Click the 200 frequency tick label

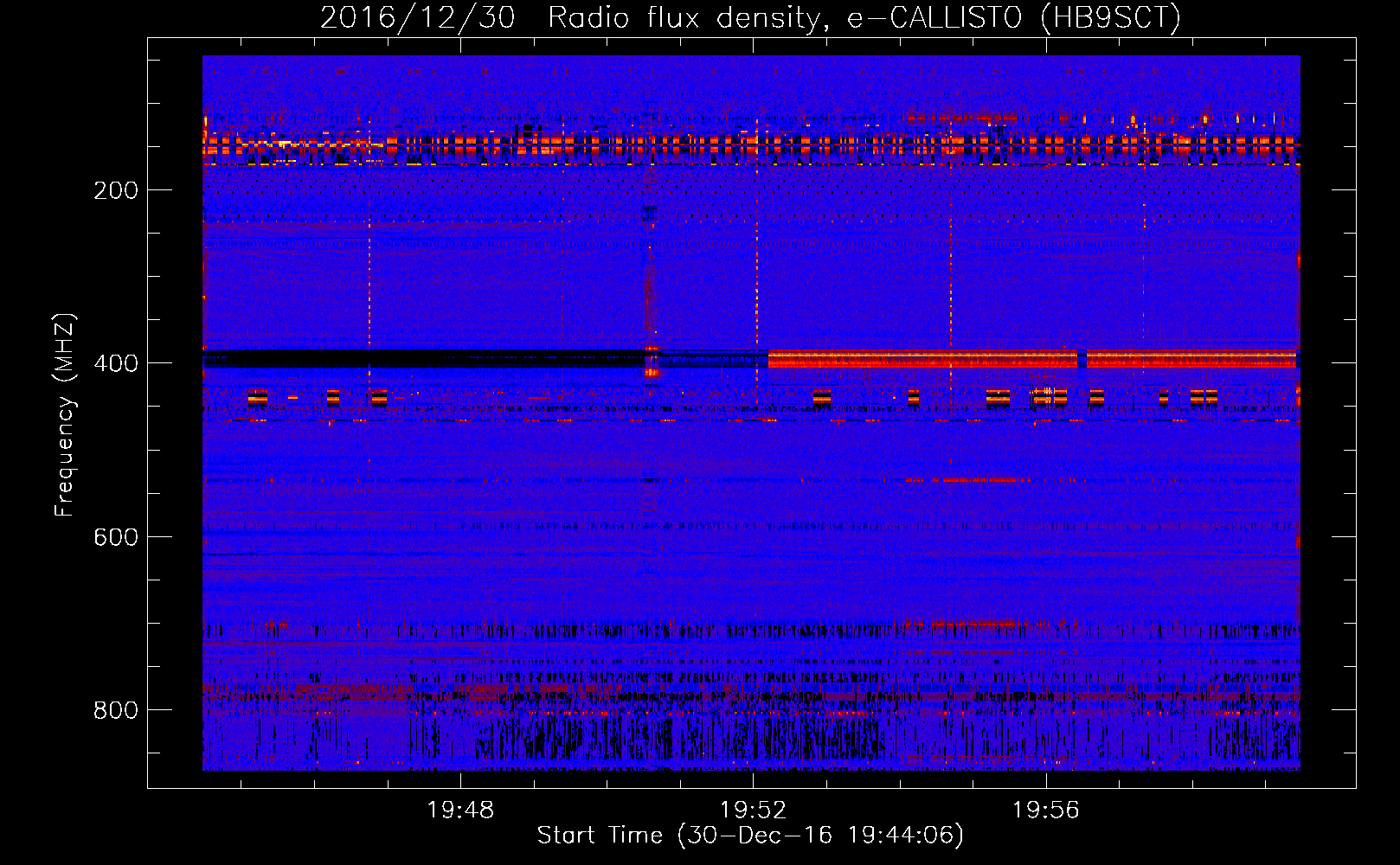tap(116, 189)
